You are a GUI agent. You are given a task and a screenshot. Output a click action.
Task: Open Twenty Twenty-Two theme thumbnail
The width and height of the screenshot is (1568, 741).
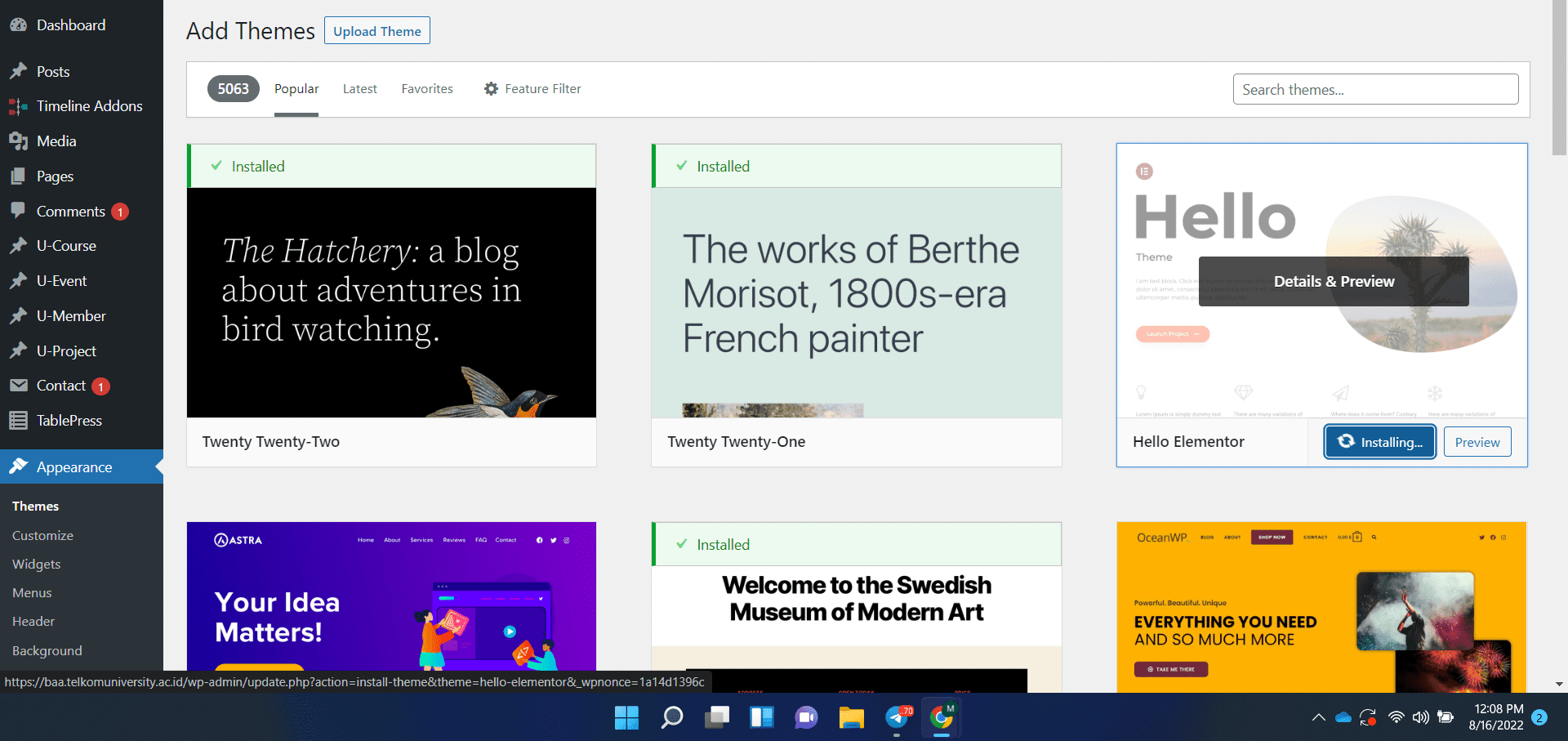[x=391, y=302]
